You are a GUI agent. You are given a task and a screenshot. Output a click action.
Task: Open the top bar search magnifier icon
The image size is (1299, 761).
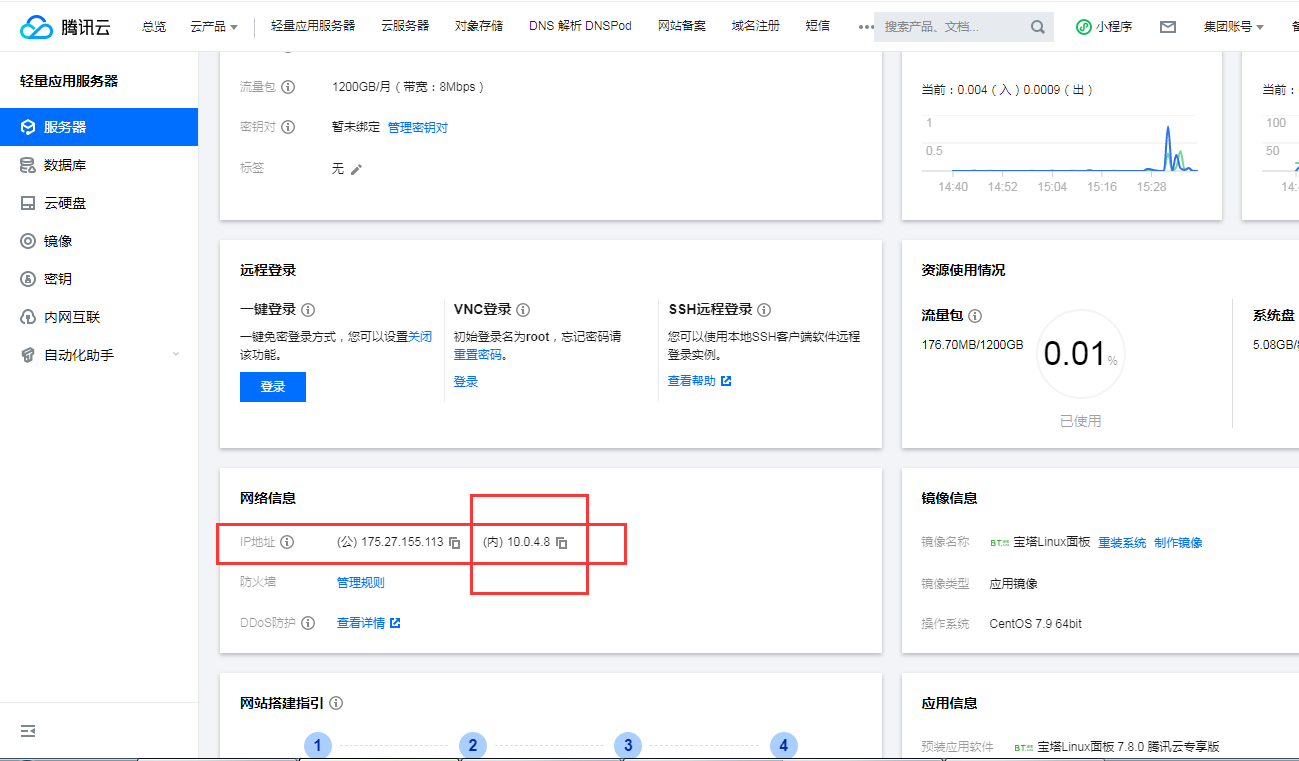tap(1037, 27)
